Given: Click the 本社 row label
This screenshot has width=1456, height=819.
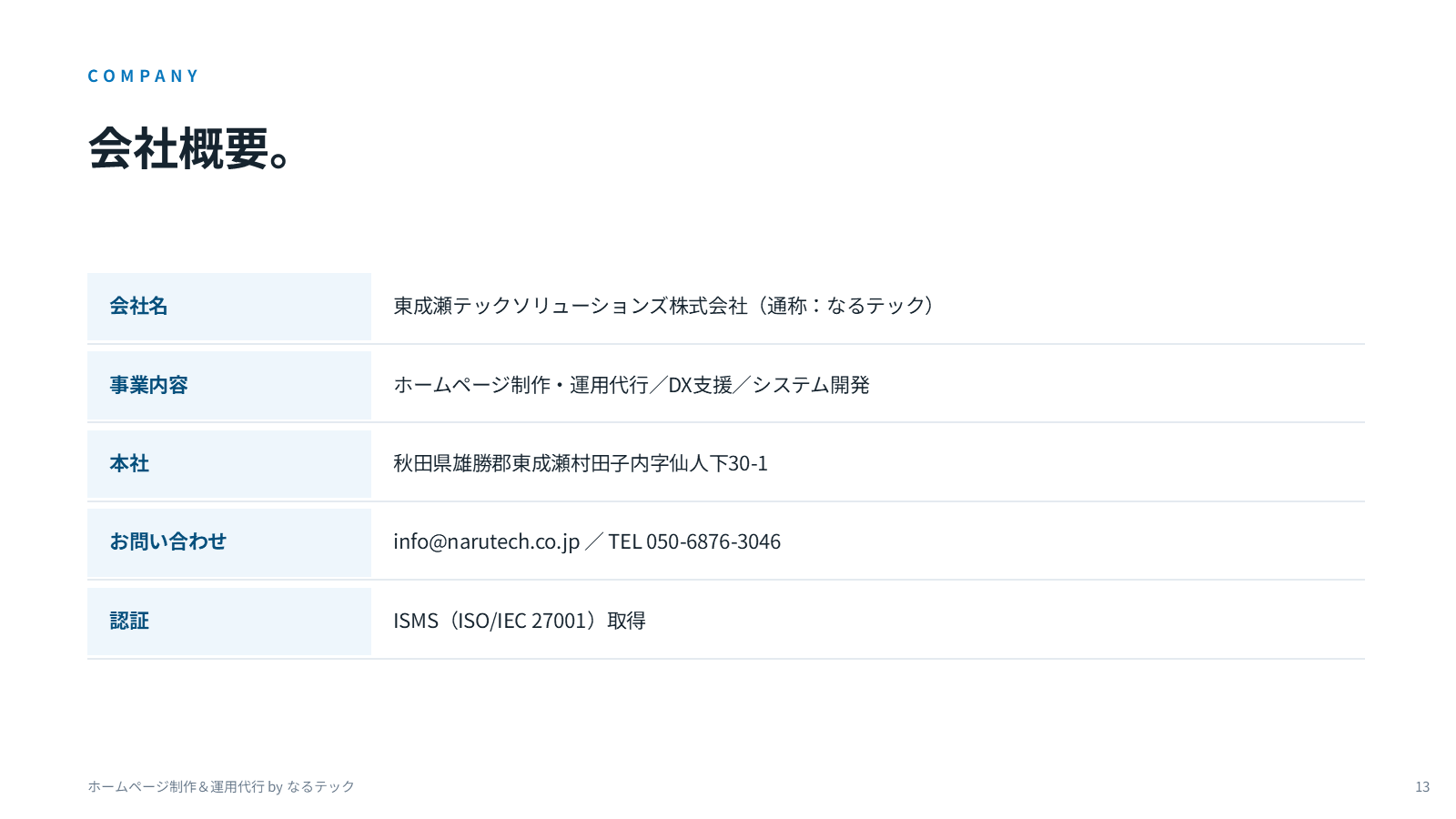Looking at the screenshot, I should (x=129, y=463).
